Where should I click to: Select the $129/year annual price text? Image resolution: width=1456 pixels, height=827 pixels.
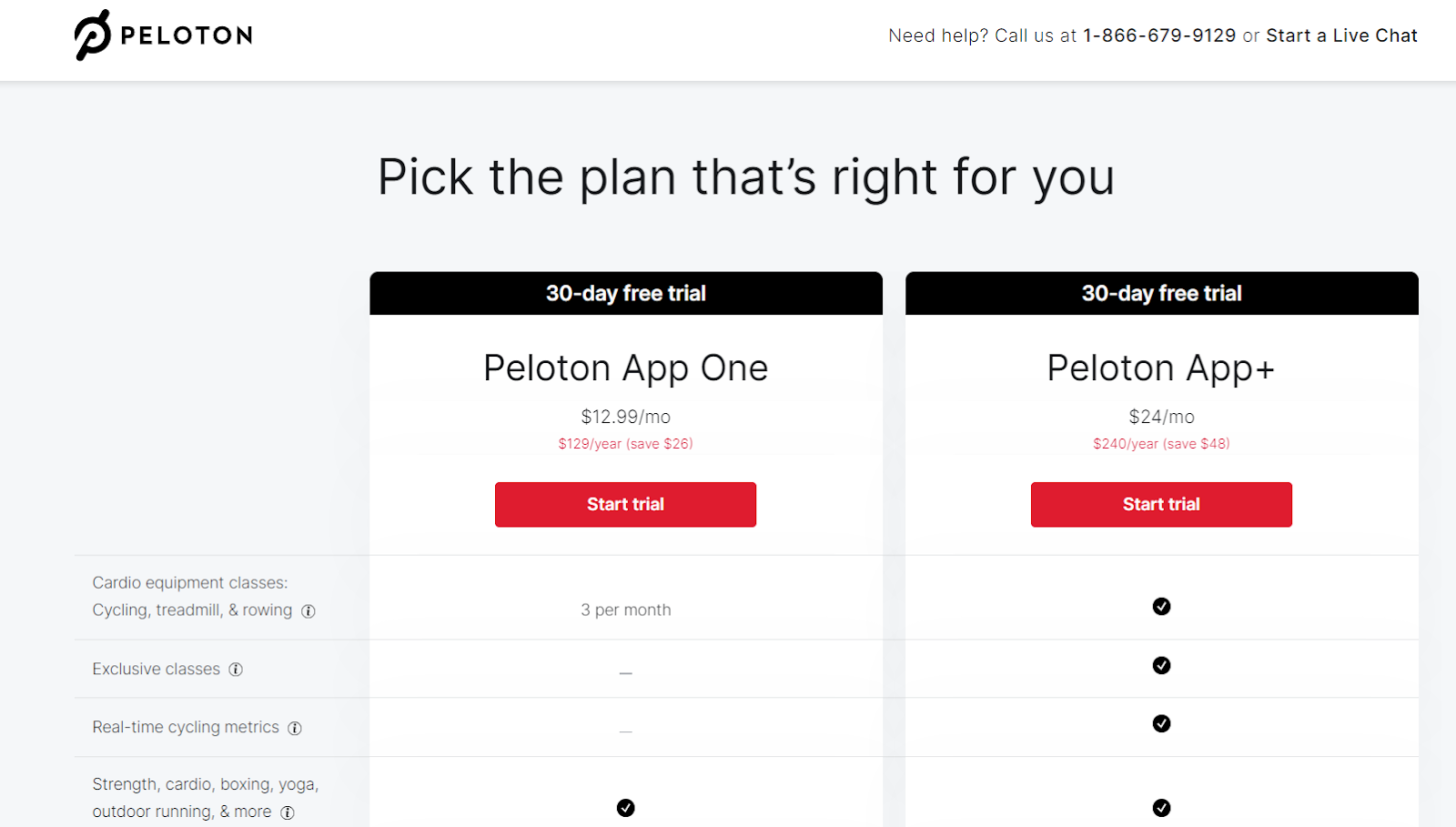coord(625,444)
